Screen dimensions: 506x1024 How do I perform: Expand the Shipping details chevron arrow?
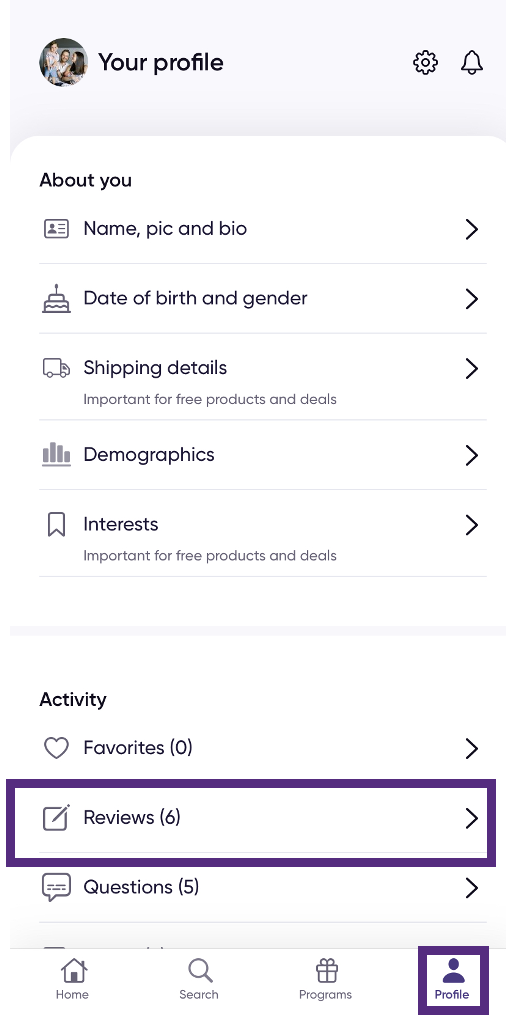pos(471,368)
